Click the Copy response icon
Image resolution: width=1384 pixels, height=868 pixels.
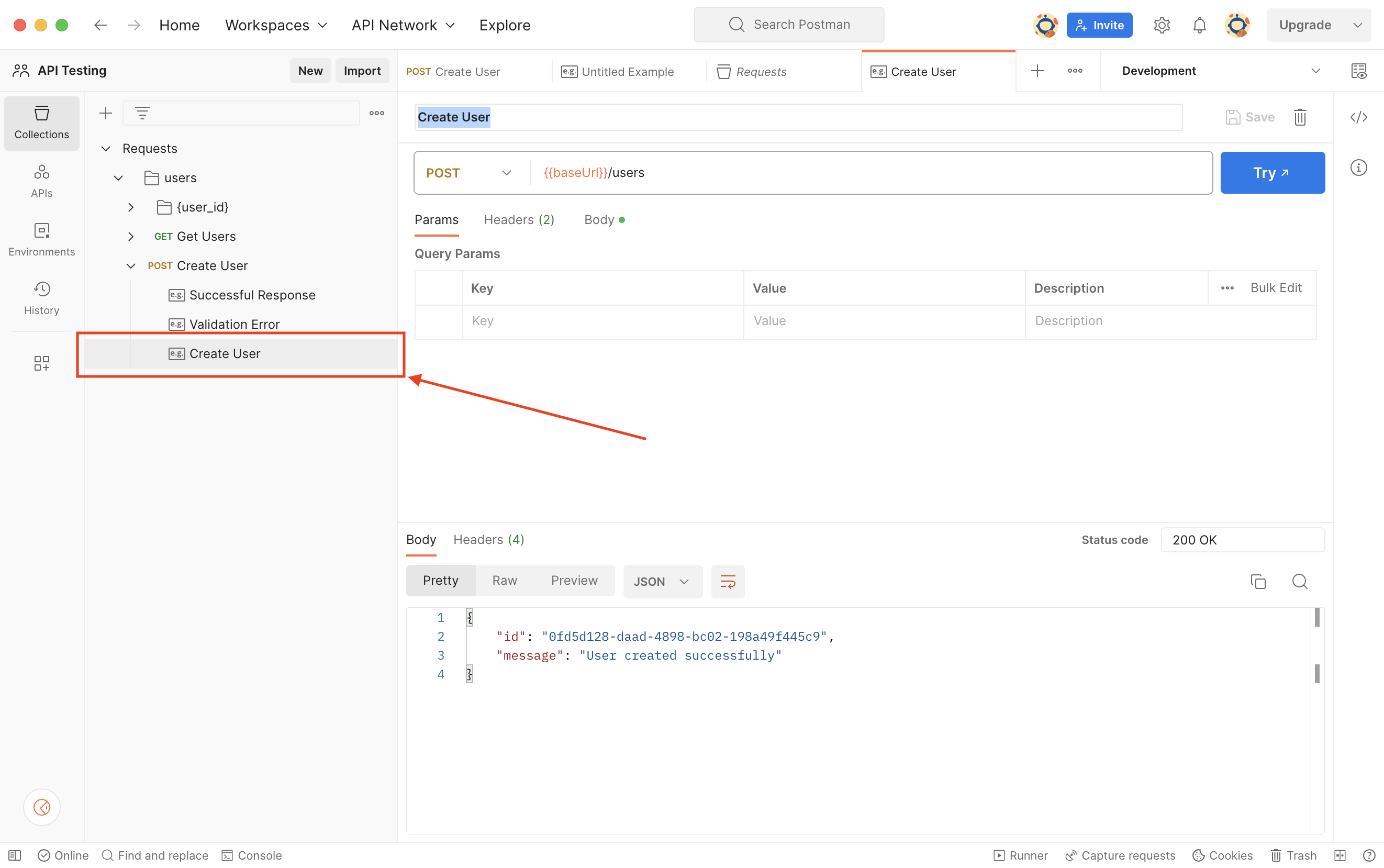point(1258,581)
